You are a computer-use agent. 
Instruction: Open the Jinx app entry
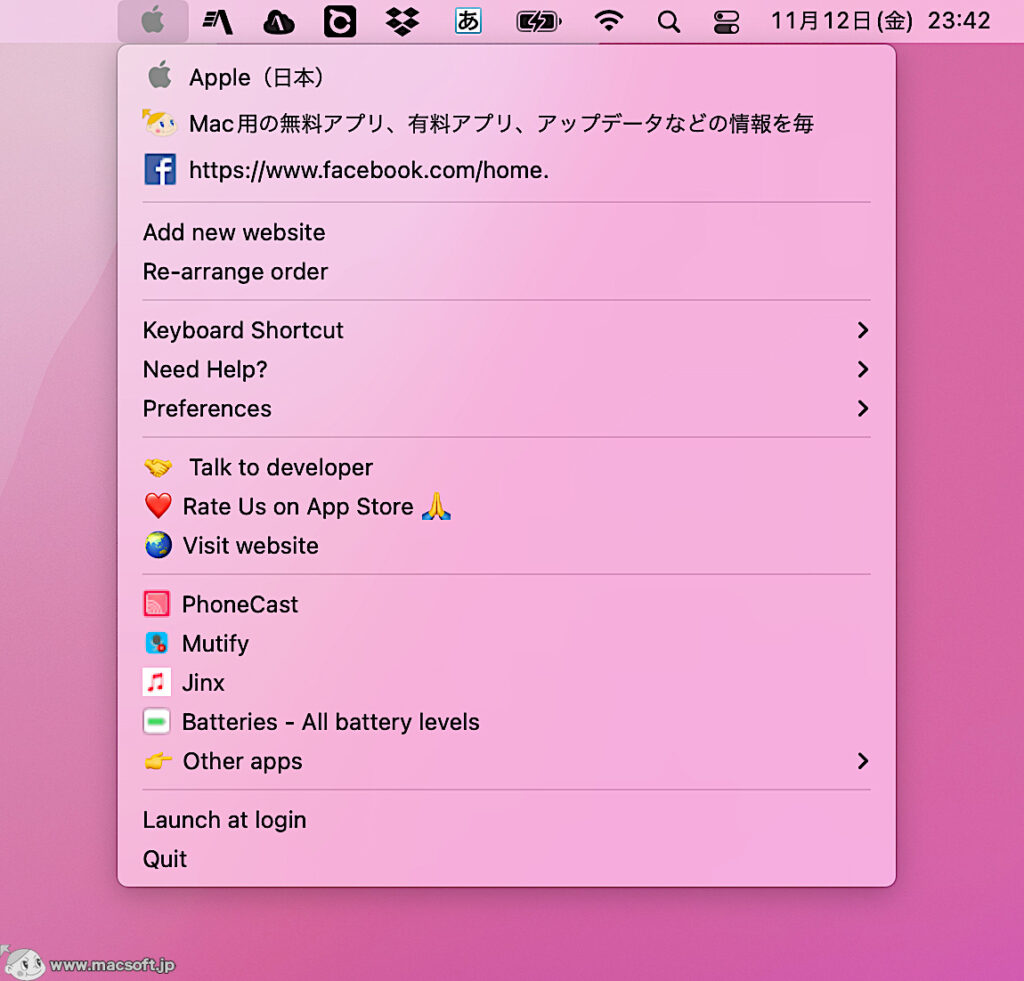506,683
